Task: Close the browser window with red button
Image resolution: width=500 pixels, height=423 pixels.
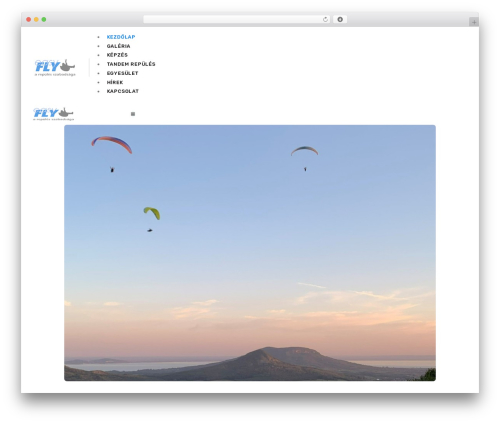Action: (x=29, y=20)
